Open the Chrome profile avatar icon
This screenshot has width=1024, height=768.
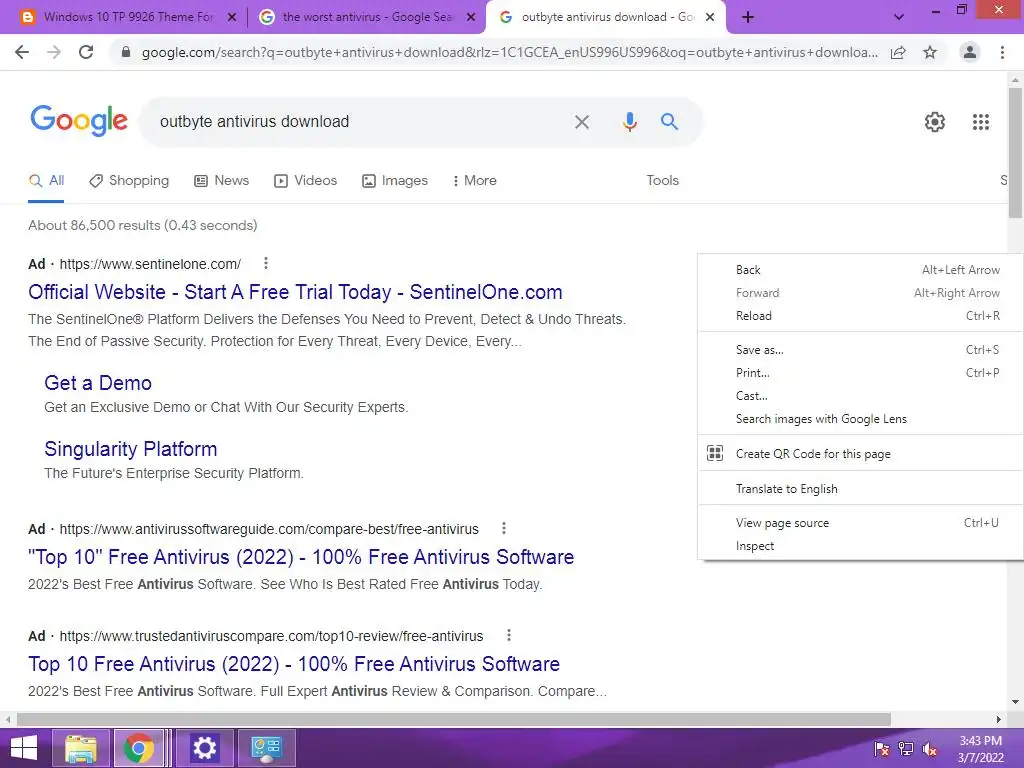970,52
